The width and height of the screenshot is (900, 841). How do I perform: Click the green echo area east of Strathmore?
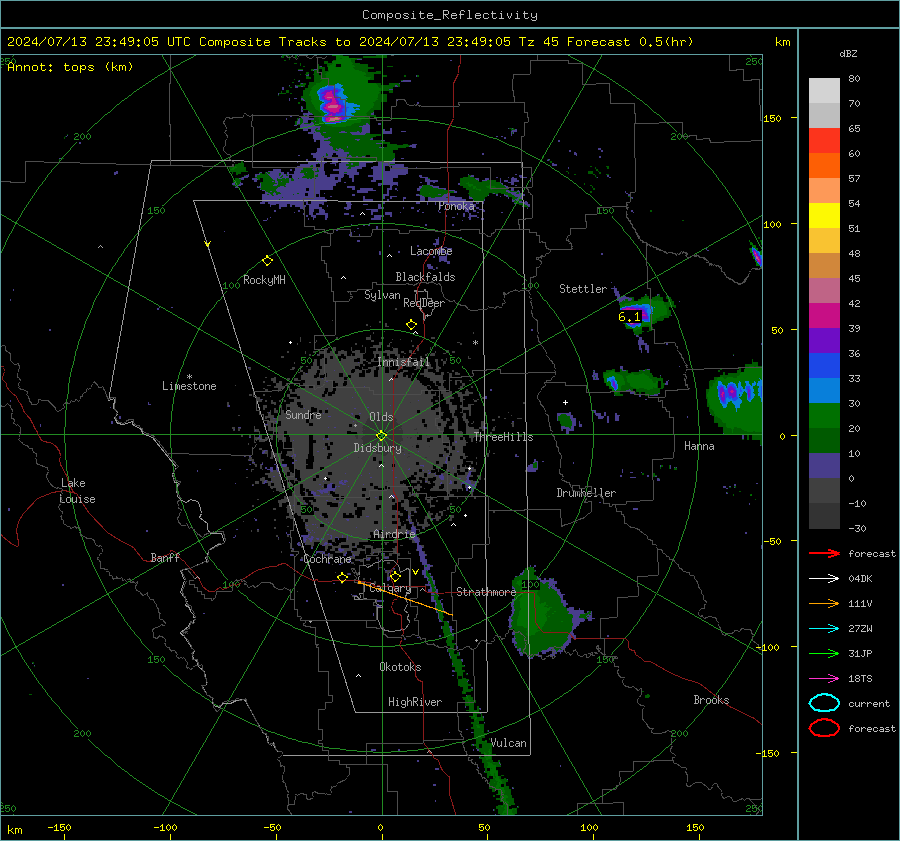540,613
